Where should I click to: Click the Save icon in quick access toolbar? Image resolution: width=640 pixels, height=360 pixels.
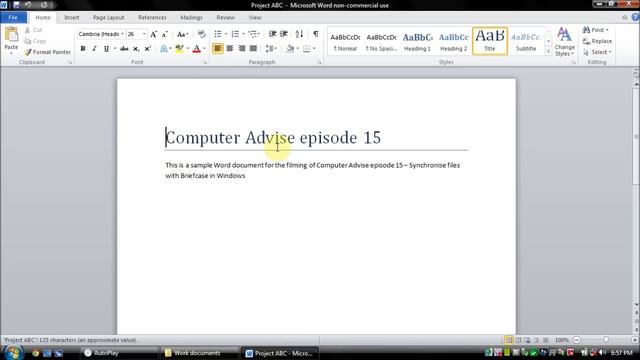[16, 5]
